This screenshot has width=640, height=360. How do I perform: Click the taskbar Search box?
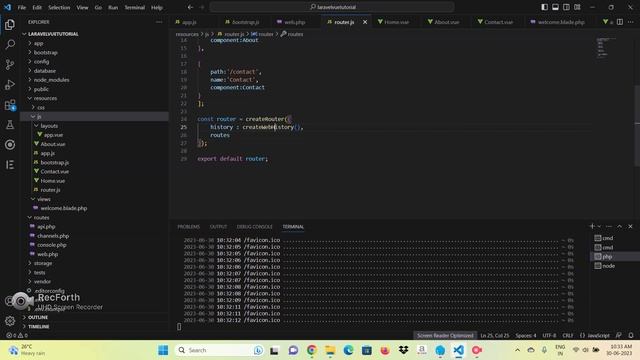coord(220,350)
